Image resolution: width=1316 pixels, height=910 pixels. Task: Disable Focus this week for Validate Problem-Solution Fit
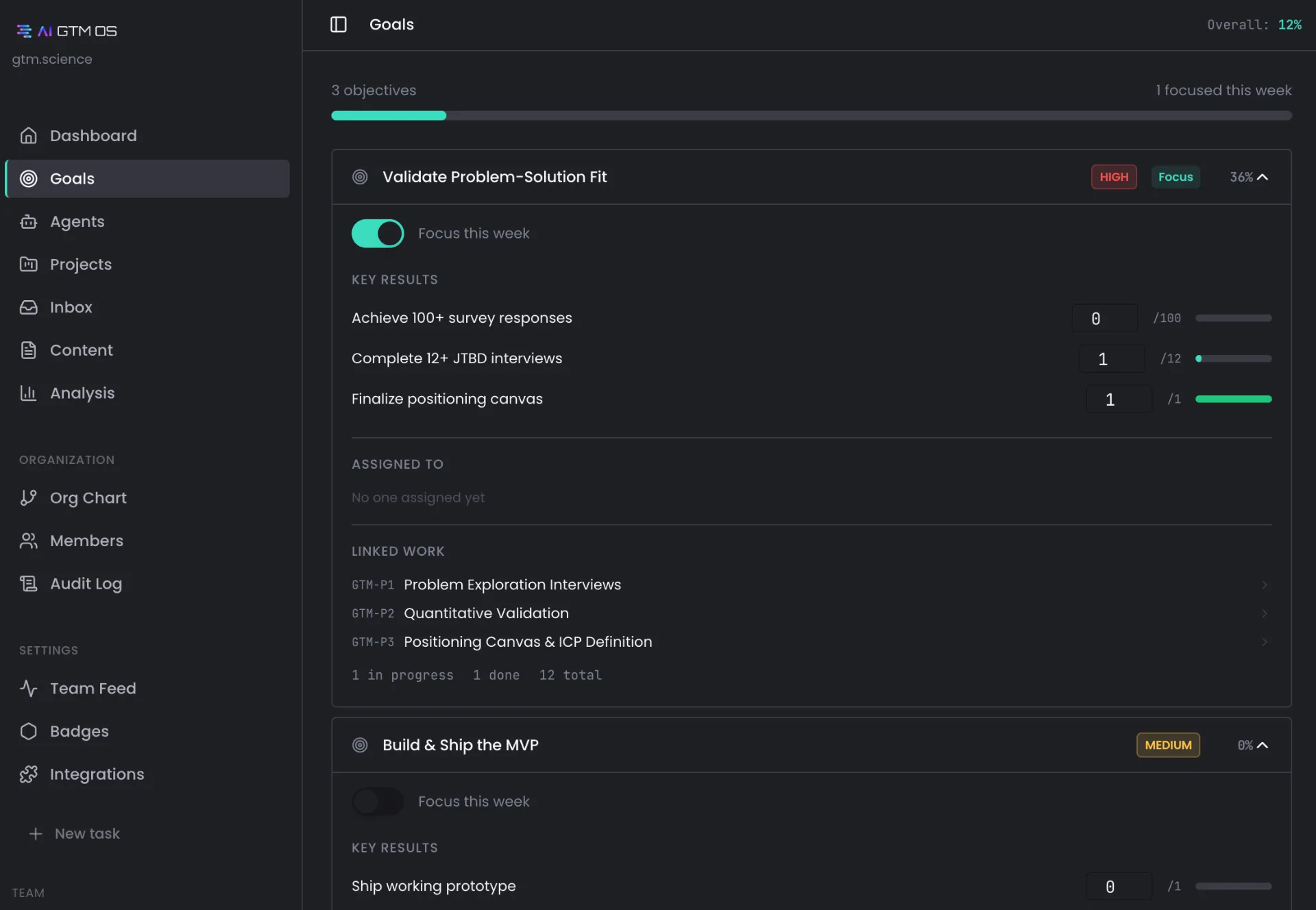click(378, 234)
